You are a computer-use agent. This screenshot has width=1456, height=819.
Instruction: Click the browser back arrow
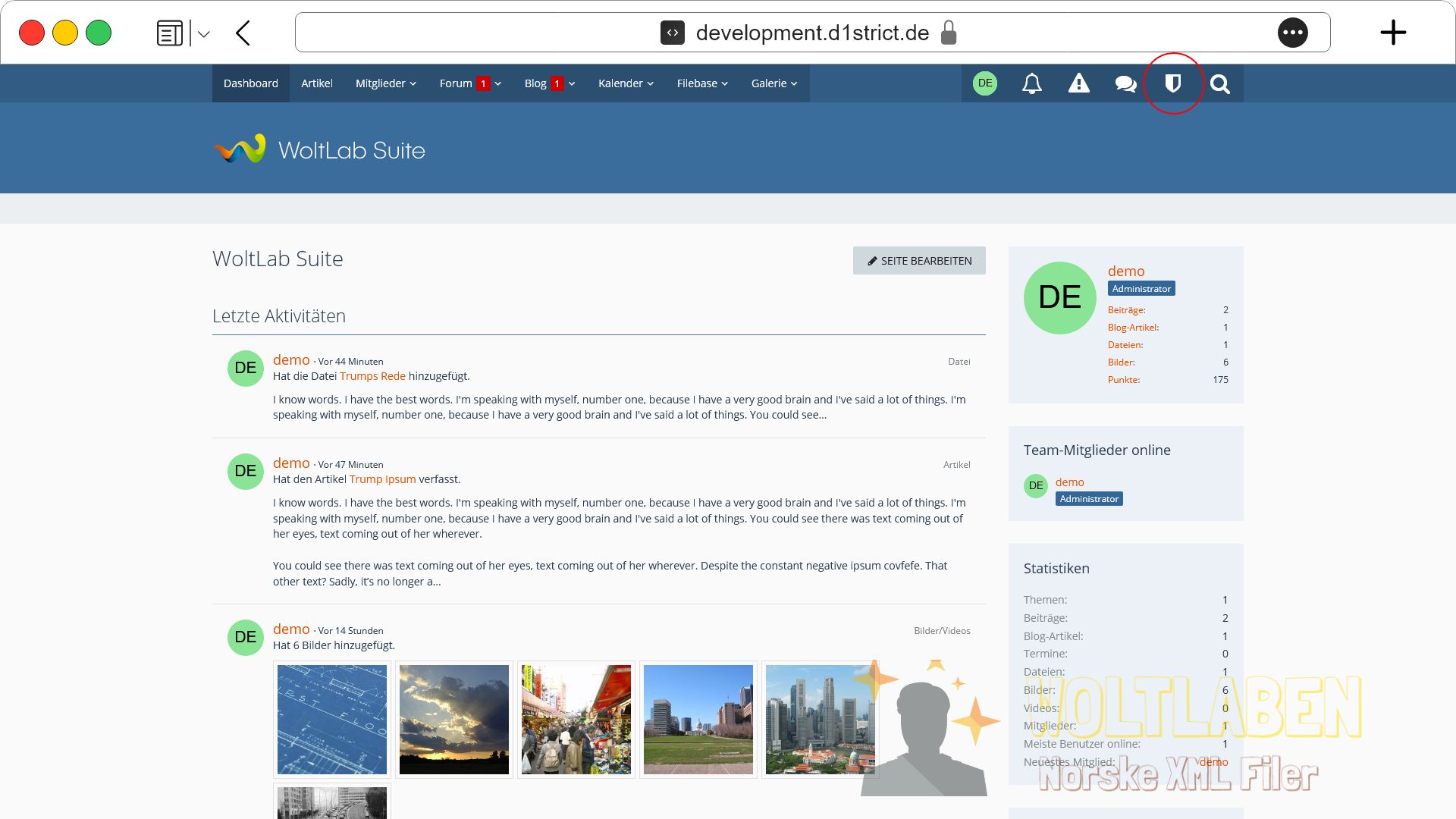pyautogui.click(x=243, y=33)
